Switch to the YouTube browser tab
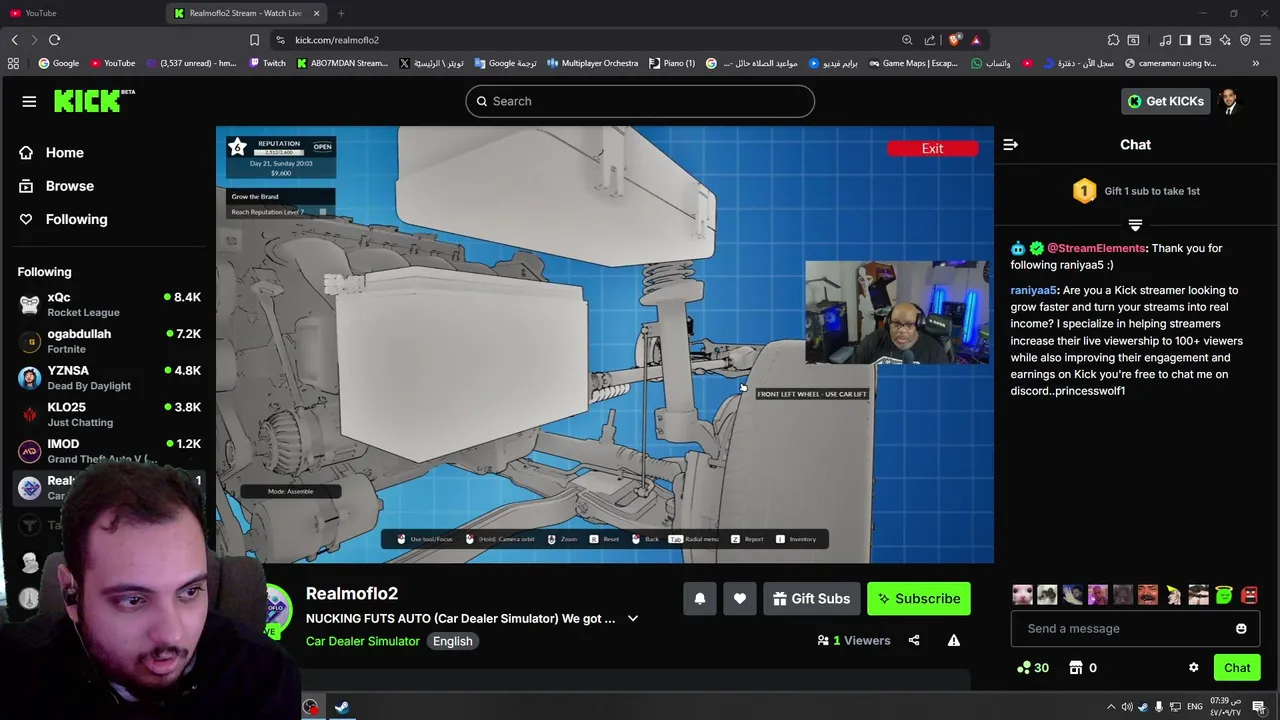1280x720 pixels. coord(82,13)
